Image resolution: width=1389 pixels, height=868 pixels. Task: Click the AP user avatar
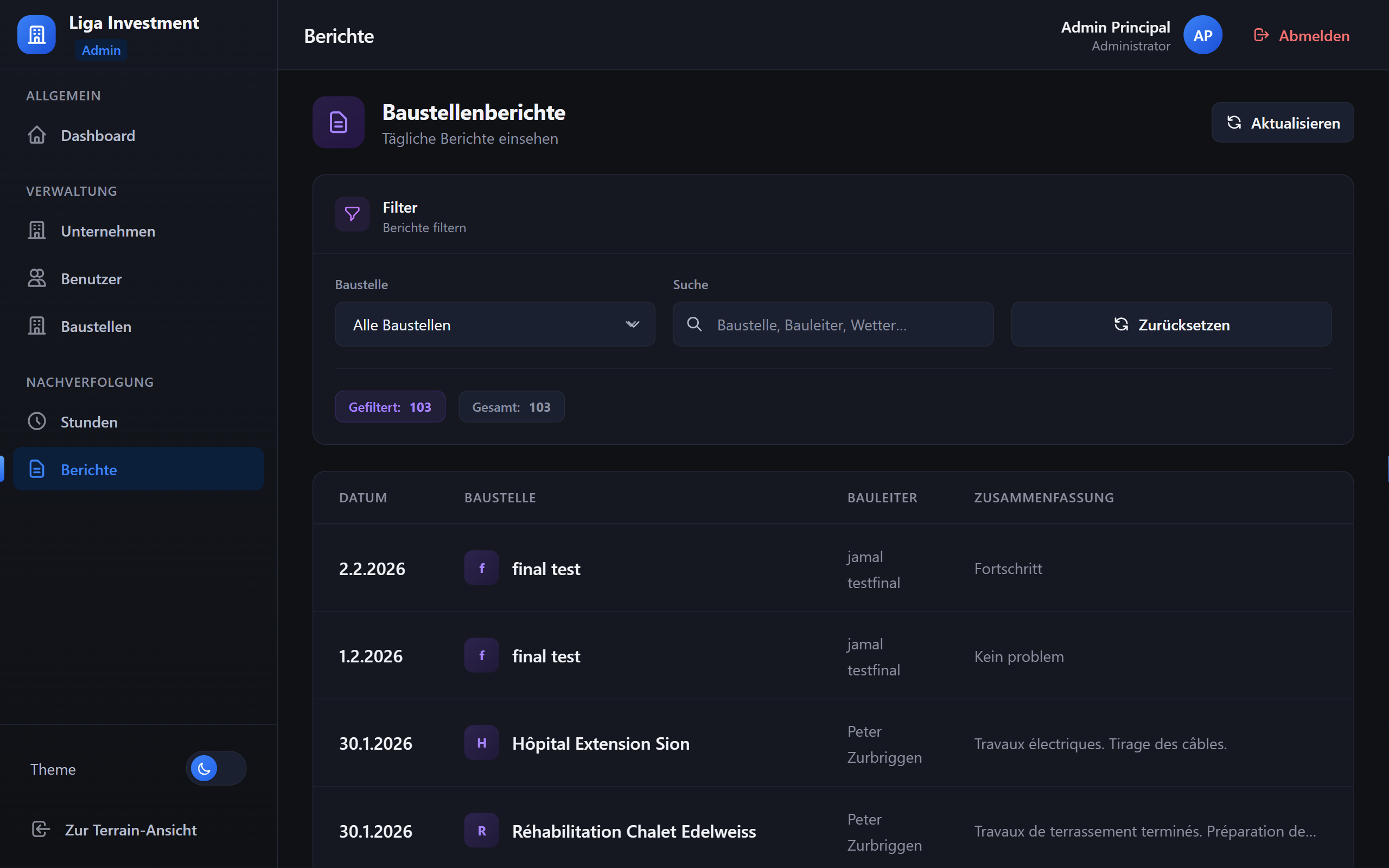(1202, 35)
